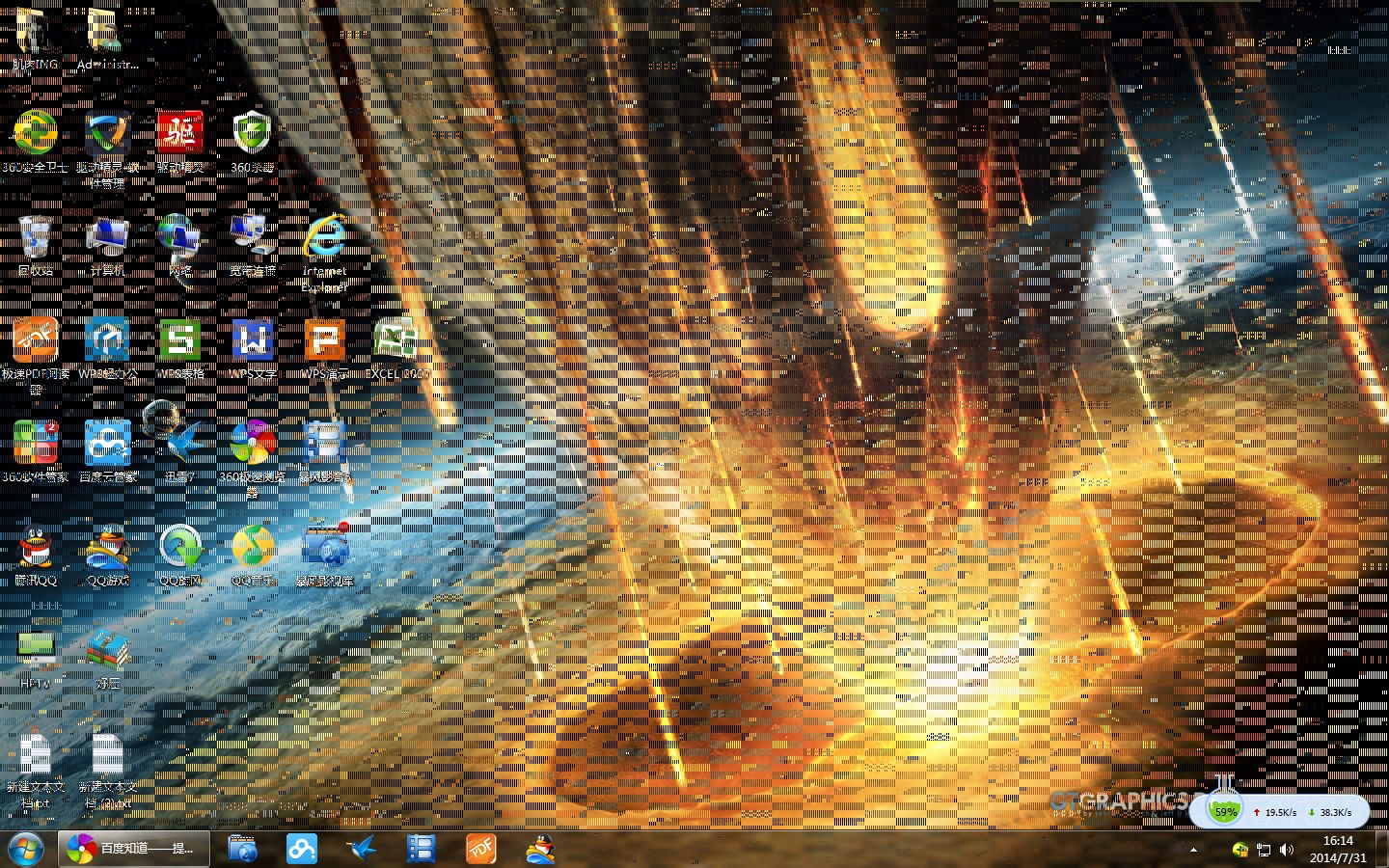The image size is (1389, 868).
Task: Click the 38.3K/s download speed readout
Action: 1329,813
